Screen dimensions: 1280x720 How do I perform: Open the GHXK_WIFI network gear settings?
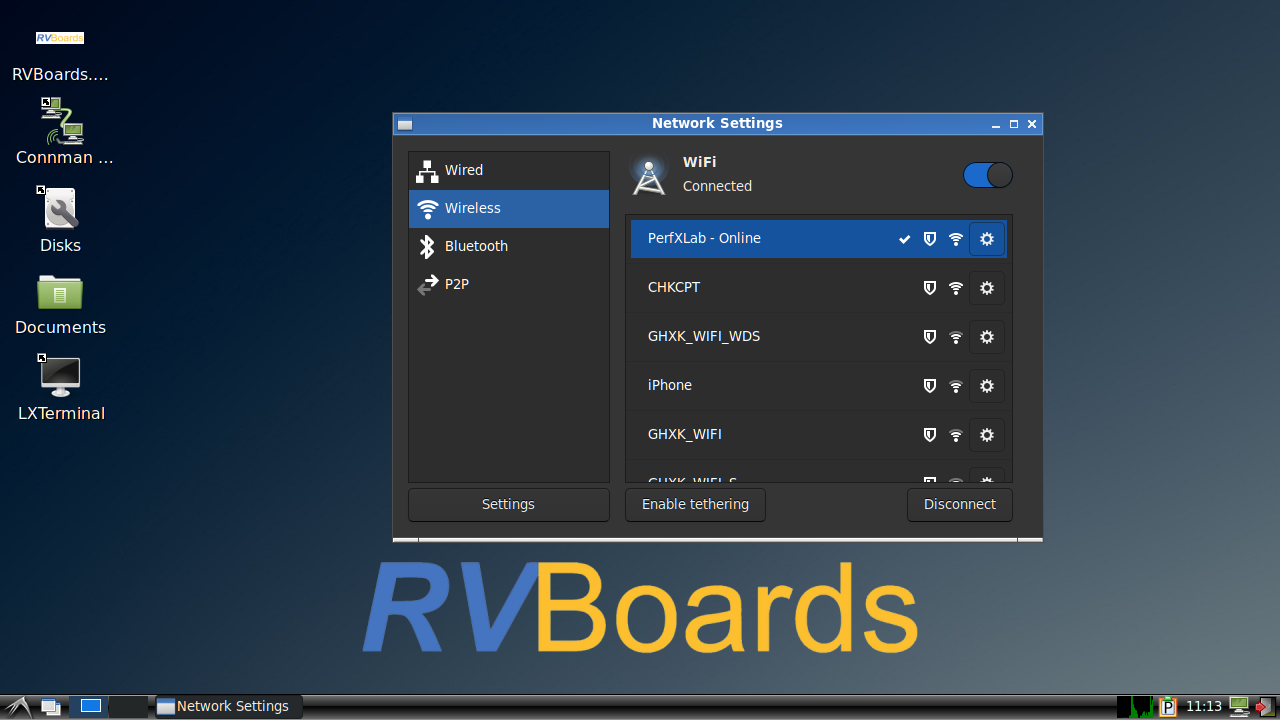point(986,435)
